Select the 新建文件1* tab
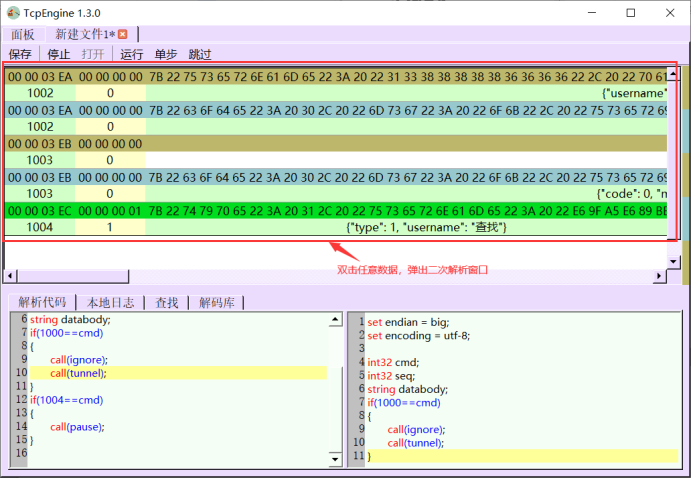The width and height of the screenshot is (692, 478). [85, 34]
